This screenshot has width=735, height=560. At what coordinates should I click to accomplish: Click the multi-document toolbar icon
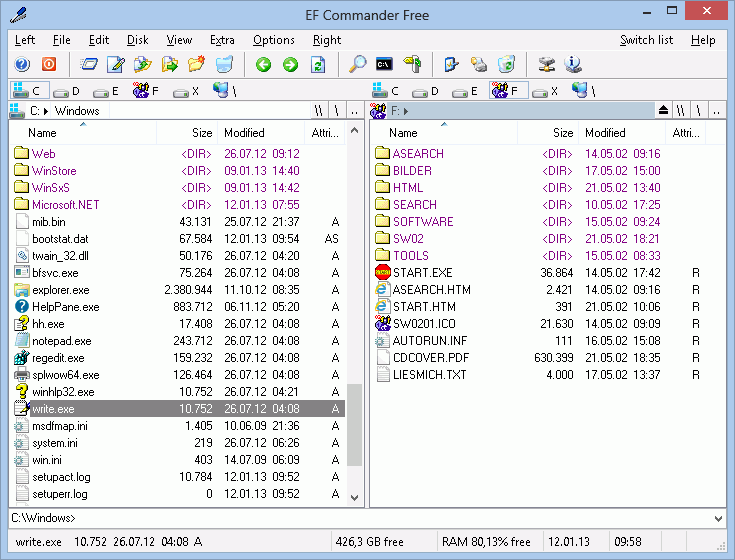(479, 64)
